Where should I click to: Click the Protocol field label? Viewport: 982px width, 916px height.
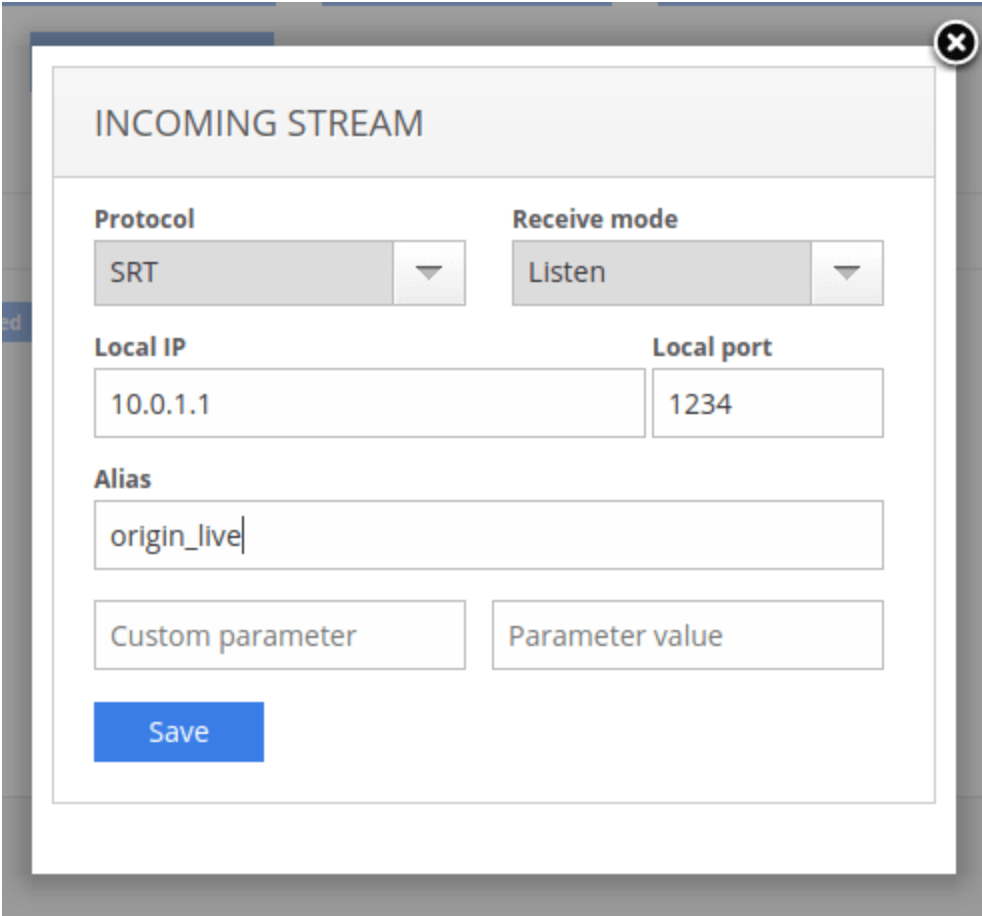click(144, 219)
